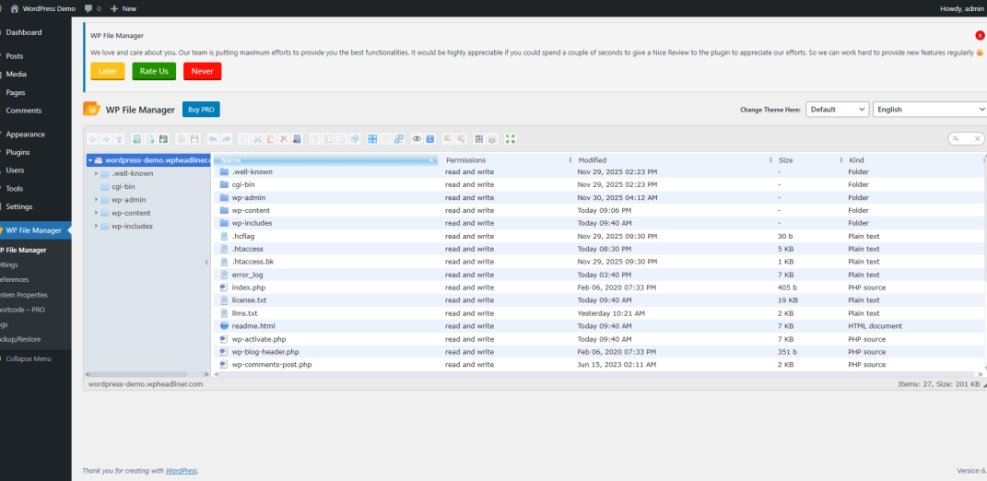This screenshot has width=987, height=481.
Task: Copy selected items with the toolbar icon
Action: [x=244, y=139]
